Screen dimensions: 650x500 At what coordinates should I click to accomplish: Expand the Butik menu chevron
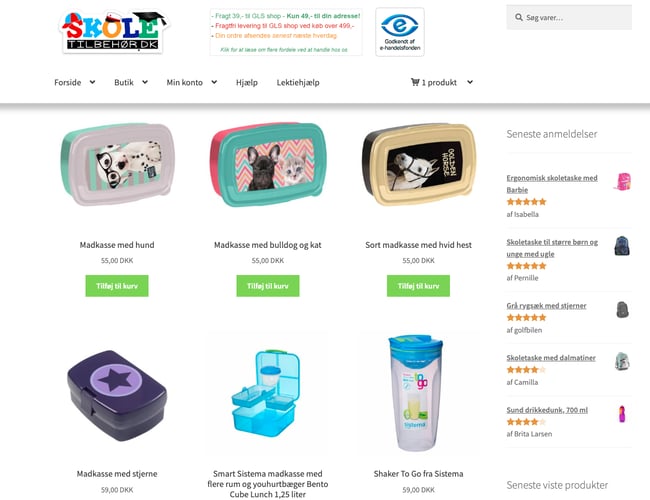145,82
